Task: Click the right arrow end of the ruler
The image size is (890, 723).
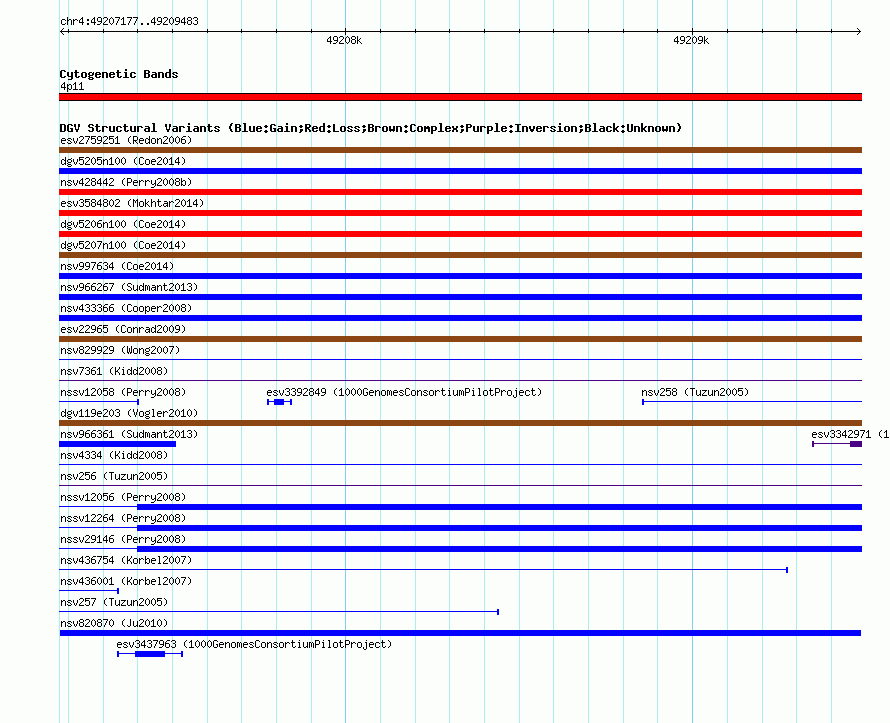Action: (858, 32)
